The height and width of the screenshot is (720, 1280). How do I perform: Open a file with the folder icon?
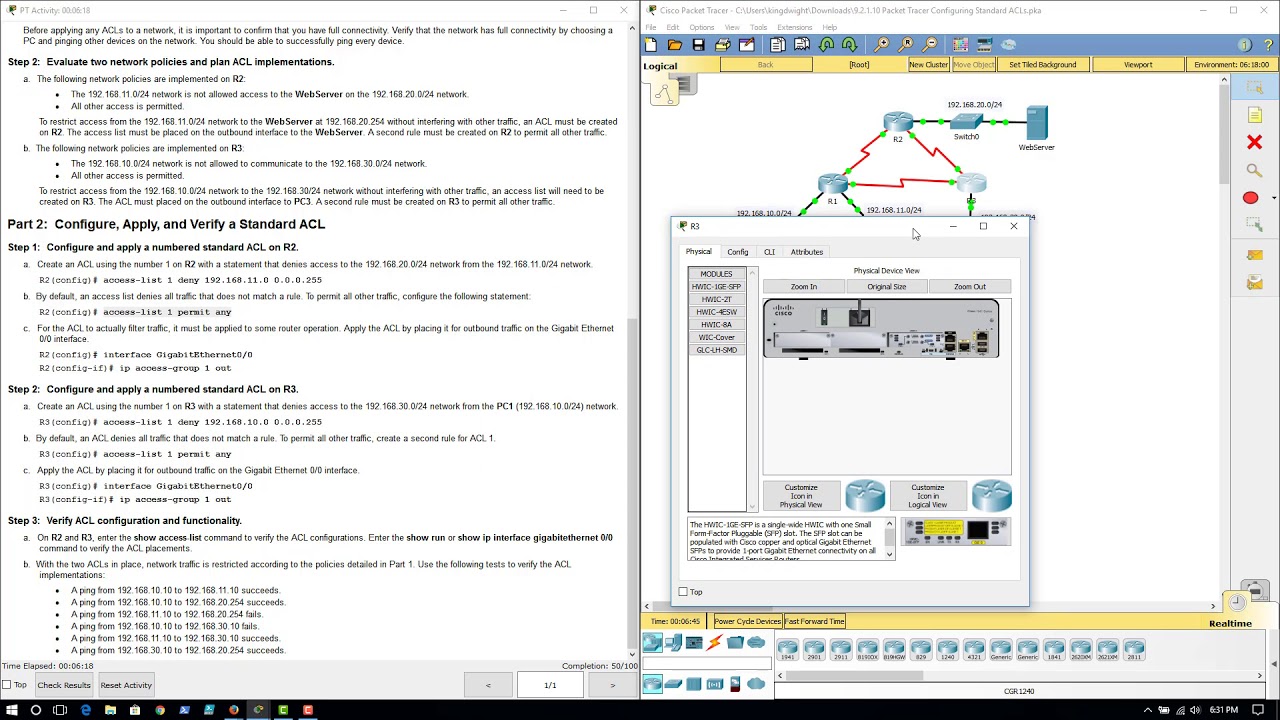[x=674, y=45]
